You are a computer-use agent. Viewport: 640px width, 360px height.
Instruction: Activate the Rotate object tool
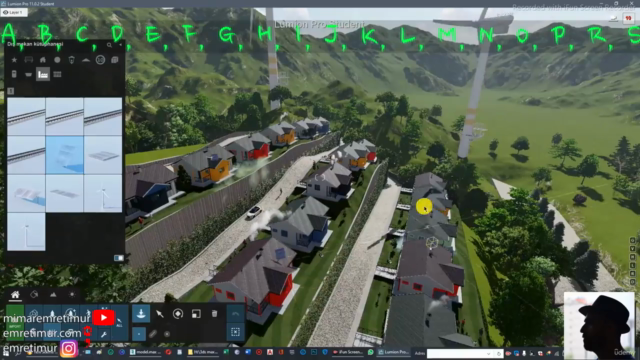(178, 314)
